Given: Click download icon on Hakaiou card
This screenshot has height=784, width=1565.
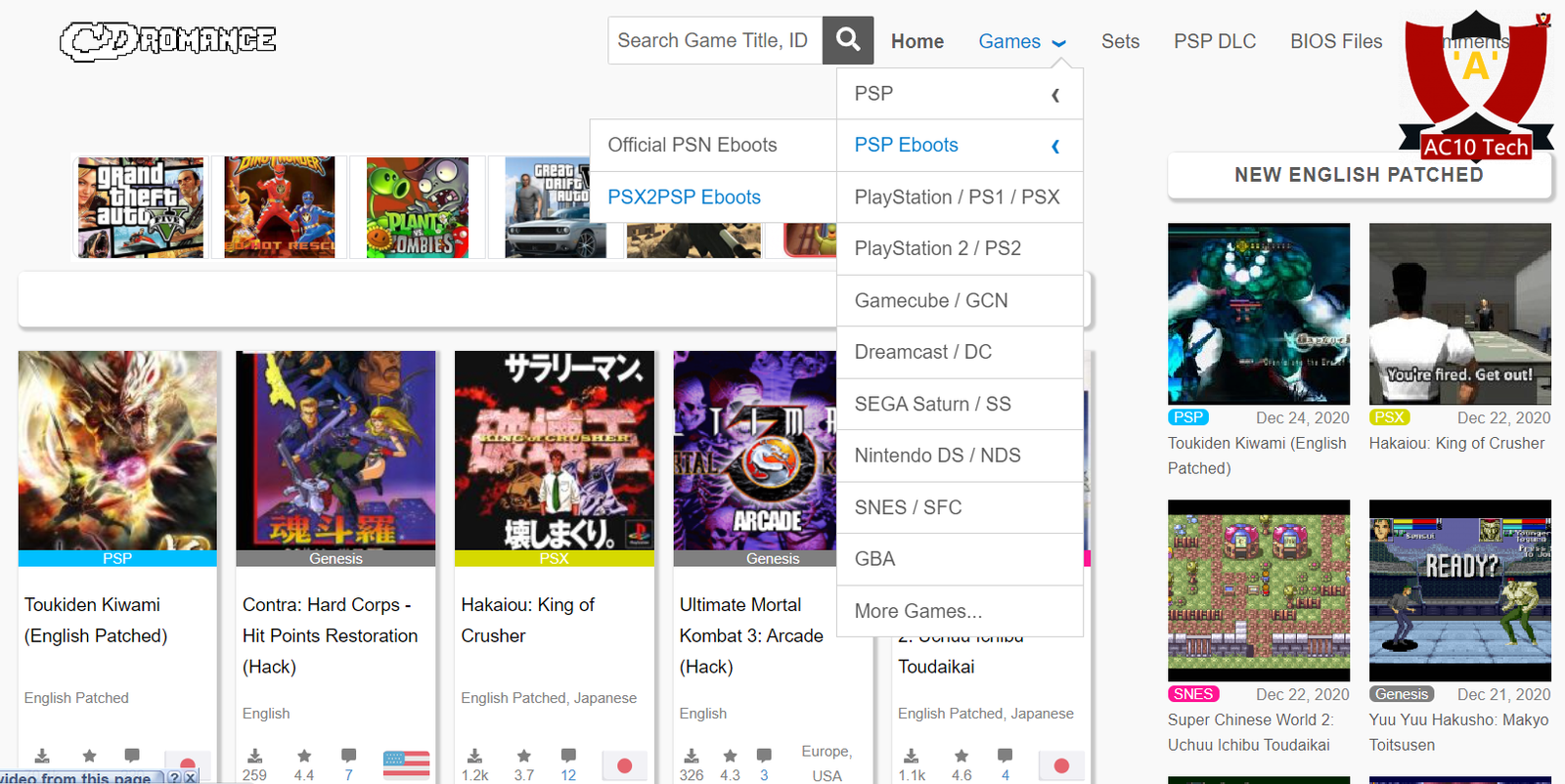Looking at the screenshot, I should (474, 756).
